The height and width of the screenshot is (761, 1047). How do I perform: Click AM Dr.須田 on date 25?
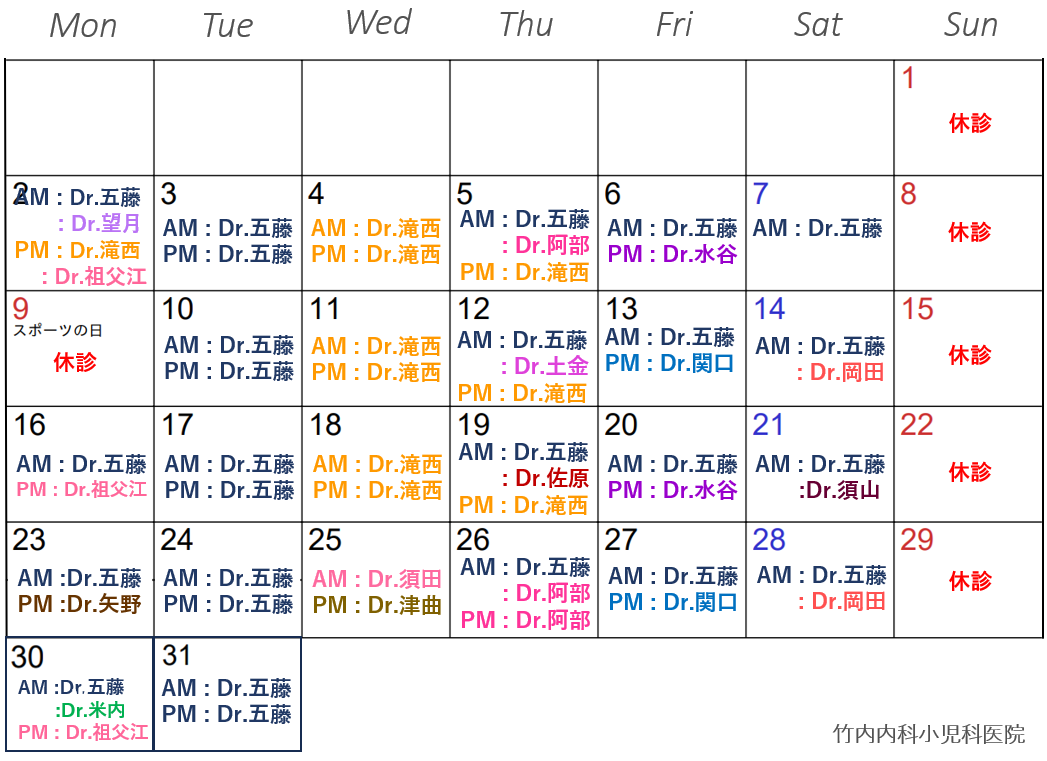[x=377, y=579]
